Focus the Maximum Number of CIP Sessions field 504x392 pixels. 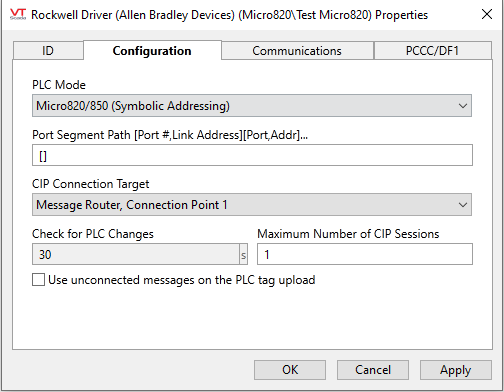coord(365,254)
